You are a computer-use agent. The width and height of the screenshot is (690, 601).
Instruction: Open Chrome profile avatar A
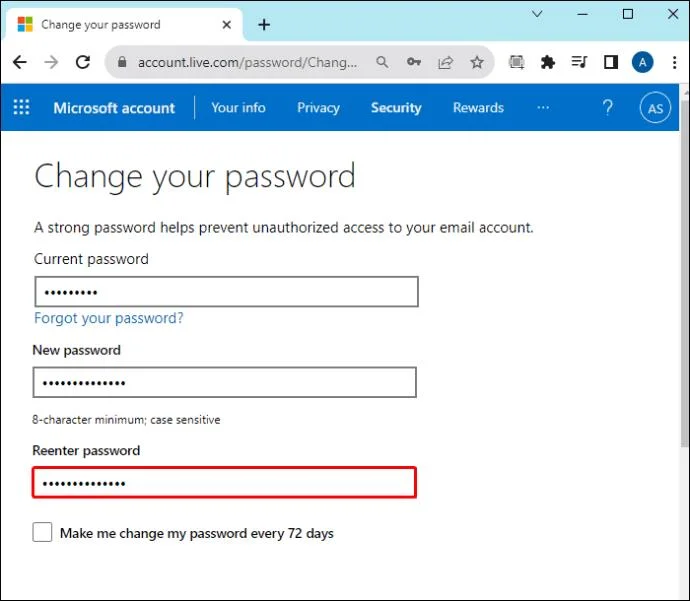click(x=642, y=62)
